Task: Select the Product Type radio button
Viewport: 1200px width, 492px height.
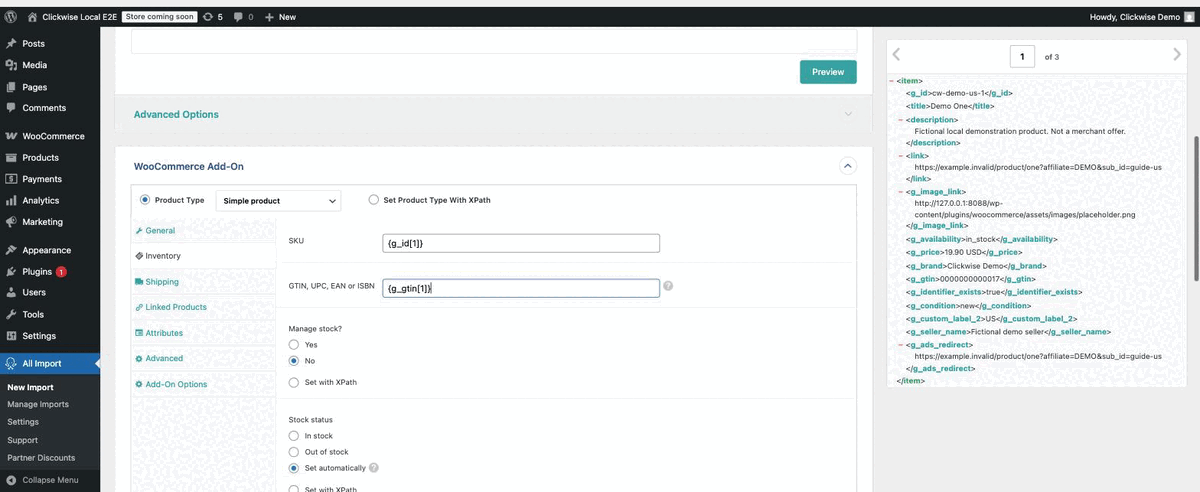Action: 145,200
